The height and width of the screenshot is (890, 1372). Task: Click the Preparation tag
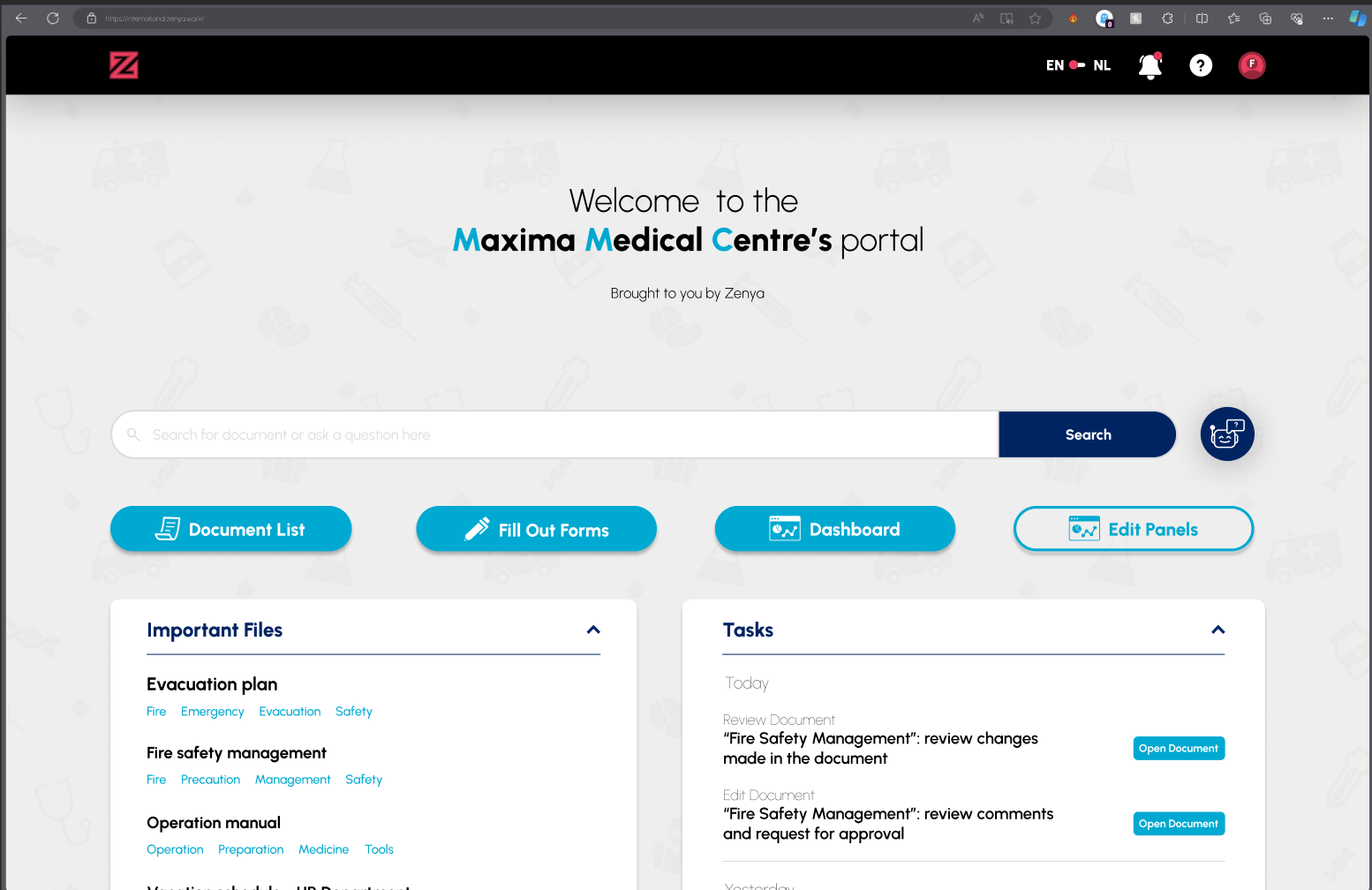point(251,849)
